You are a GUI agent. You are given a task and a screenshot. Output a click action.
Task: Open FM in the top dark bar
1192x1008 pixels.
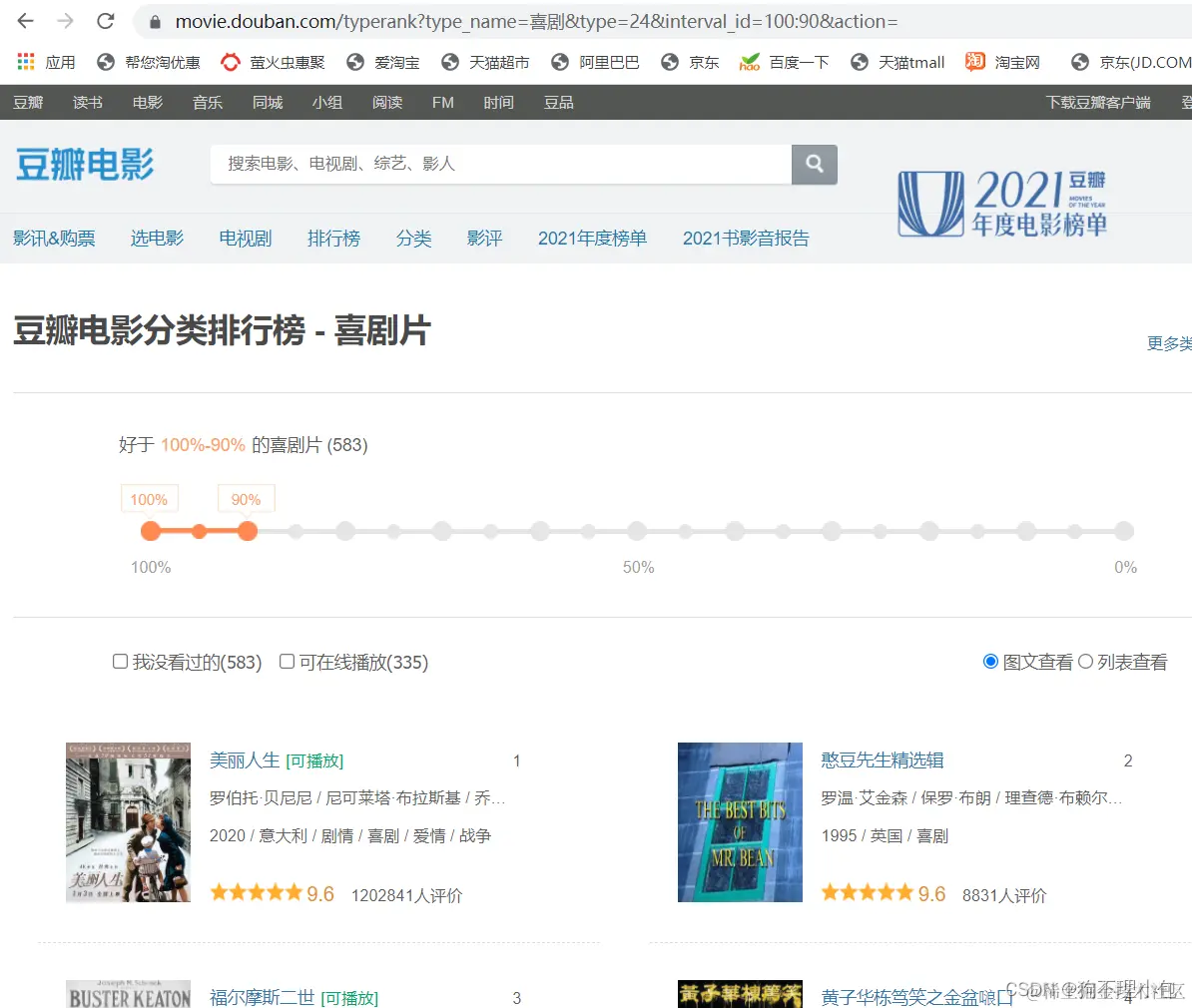[442, 103]
